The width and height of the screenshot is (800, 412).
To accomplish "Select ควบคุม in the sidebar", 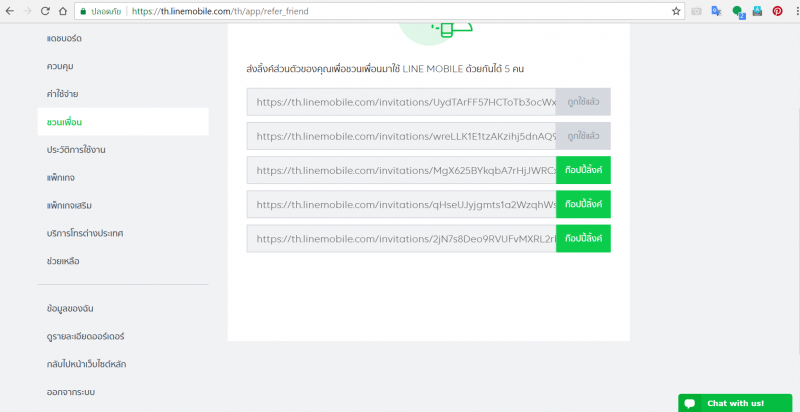I will (x=60, y=66).
